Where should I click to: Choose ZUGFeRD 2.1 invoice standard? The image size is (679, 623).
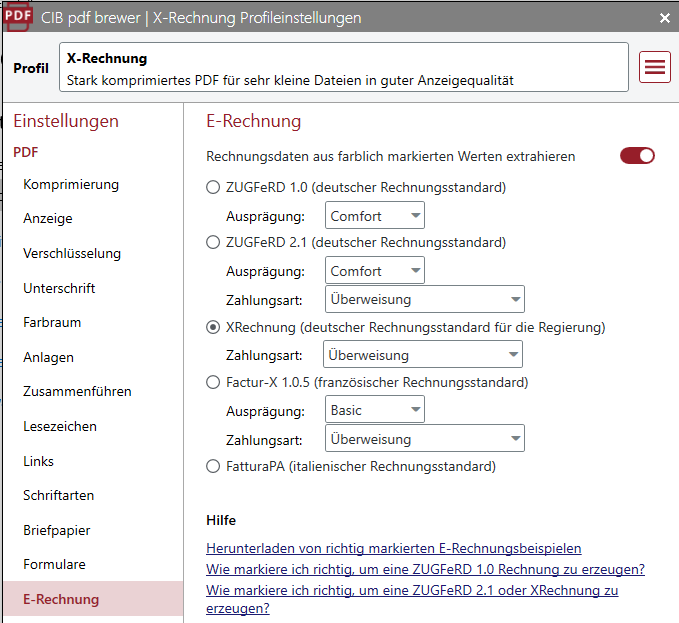click(x=213, y=242)
